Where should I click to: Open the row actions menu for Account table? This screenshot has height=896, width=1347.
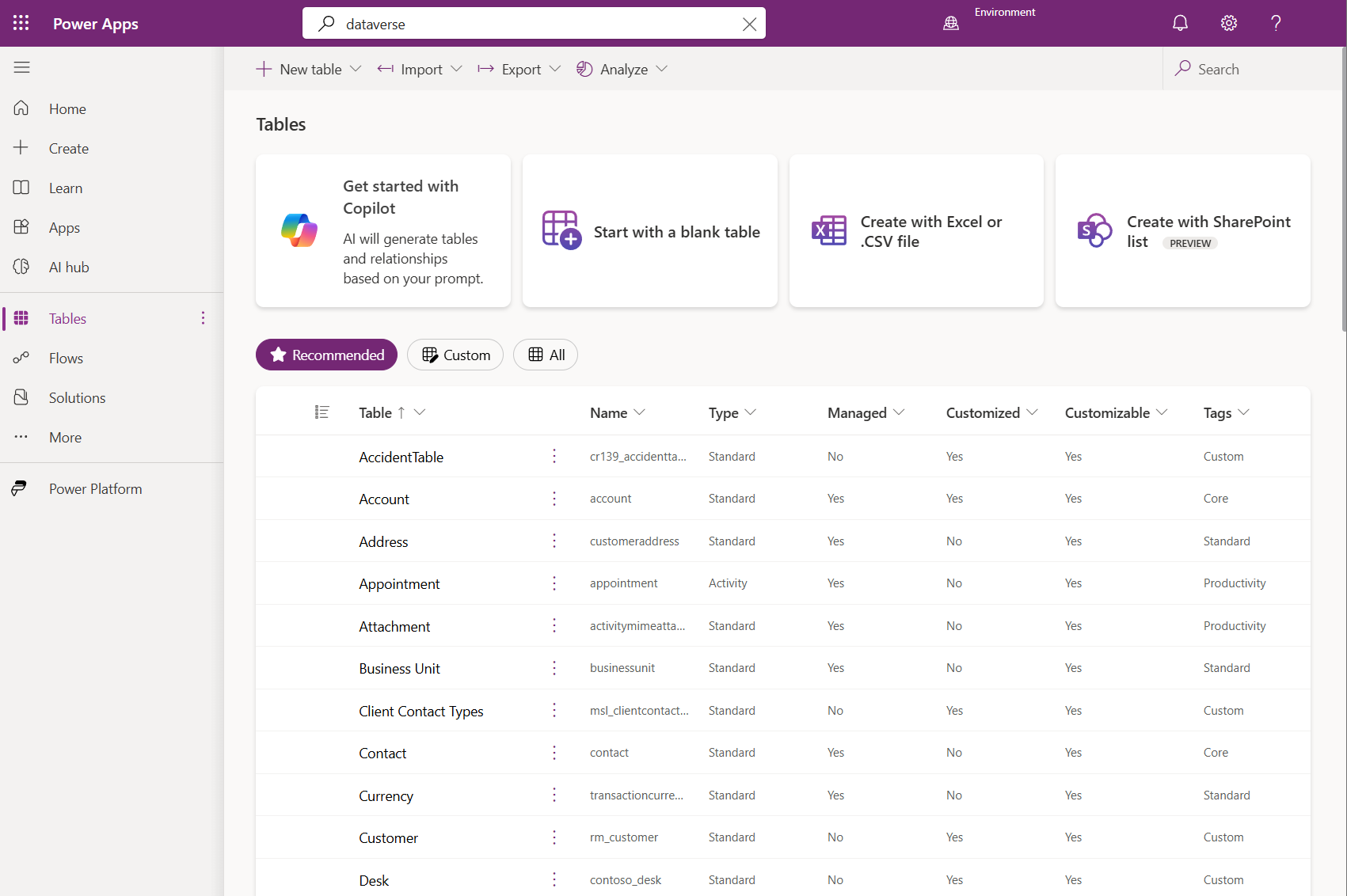pos(554,498)
